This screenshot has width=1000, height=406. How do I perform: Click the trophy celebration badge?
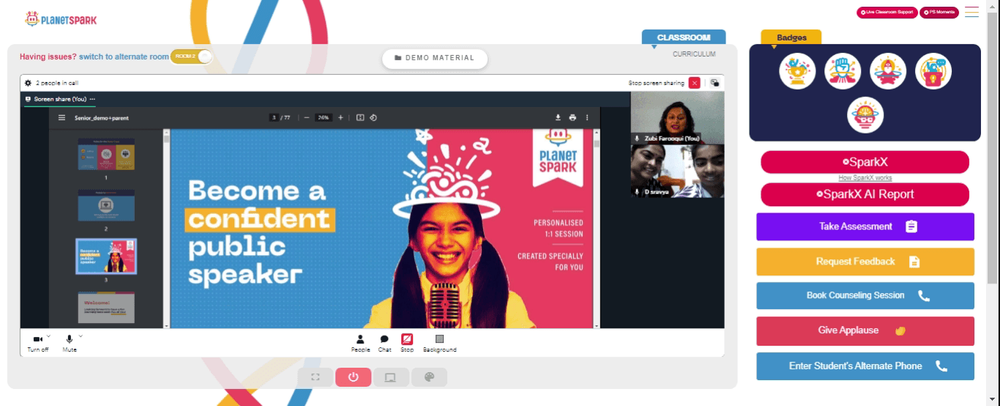(x=797, y=71)
